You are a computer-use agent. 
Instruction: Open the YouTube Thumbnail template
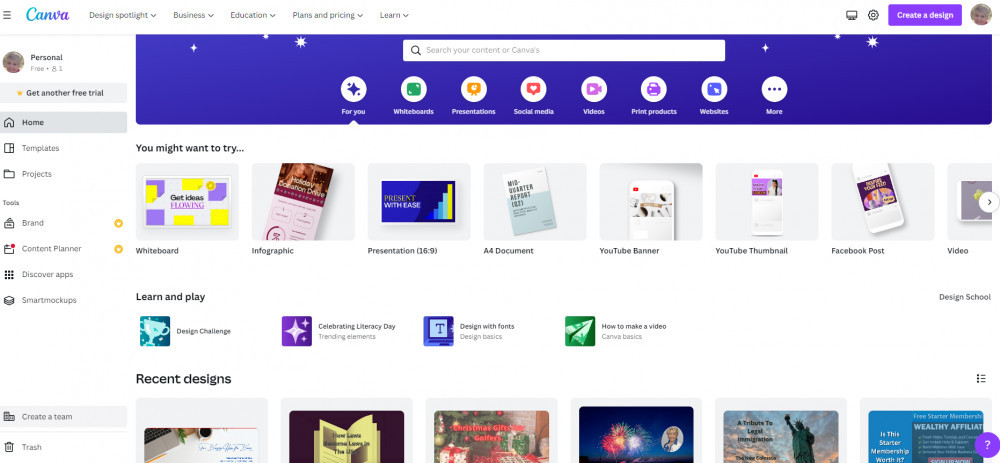767,202
